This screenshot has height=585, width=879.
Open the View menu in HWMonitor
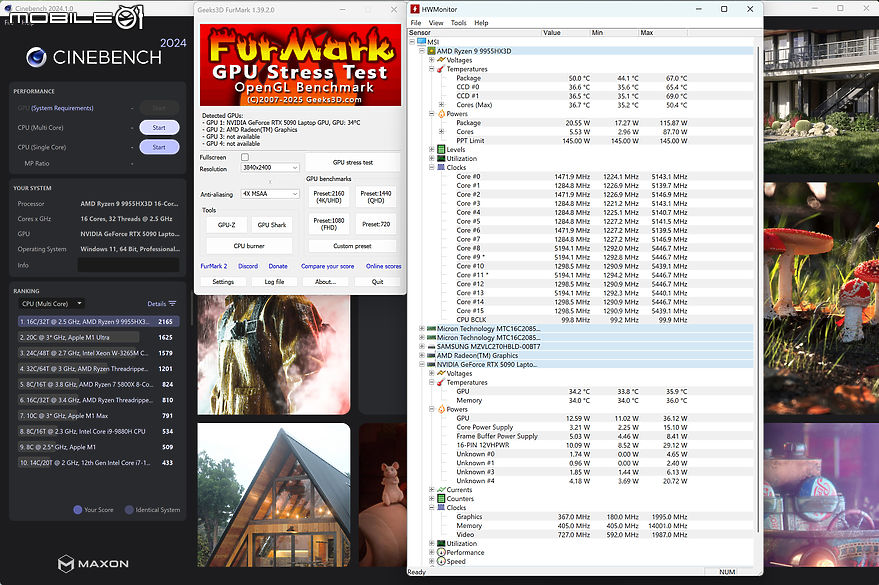[436, 23]
